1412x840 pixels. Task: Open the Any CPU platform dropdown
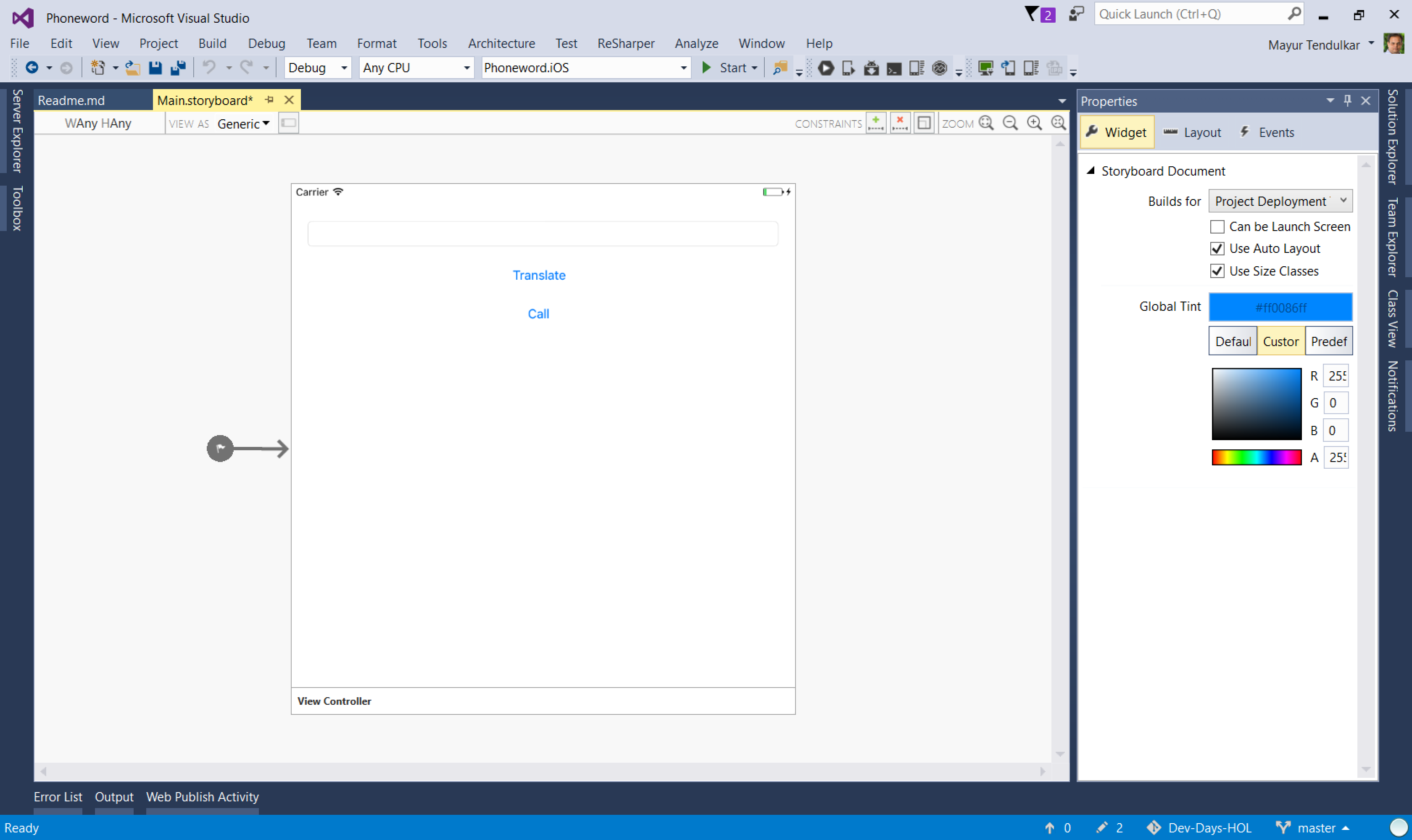pos(416,68)
